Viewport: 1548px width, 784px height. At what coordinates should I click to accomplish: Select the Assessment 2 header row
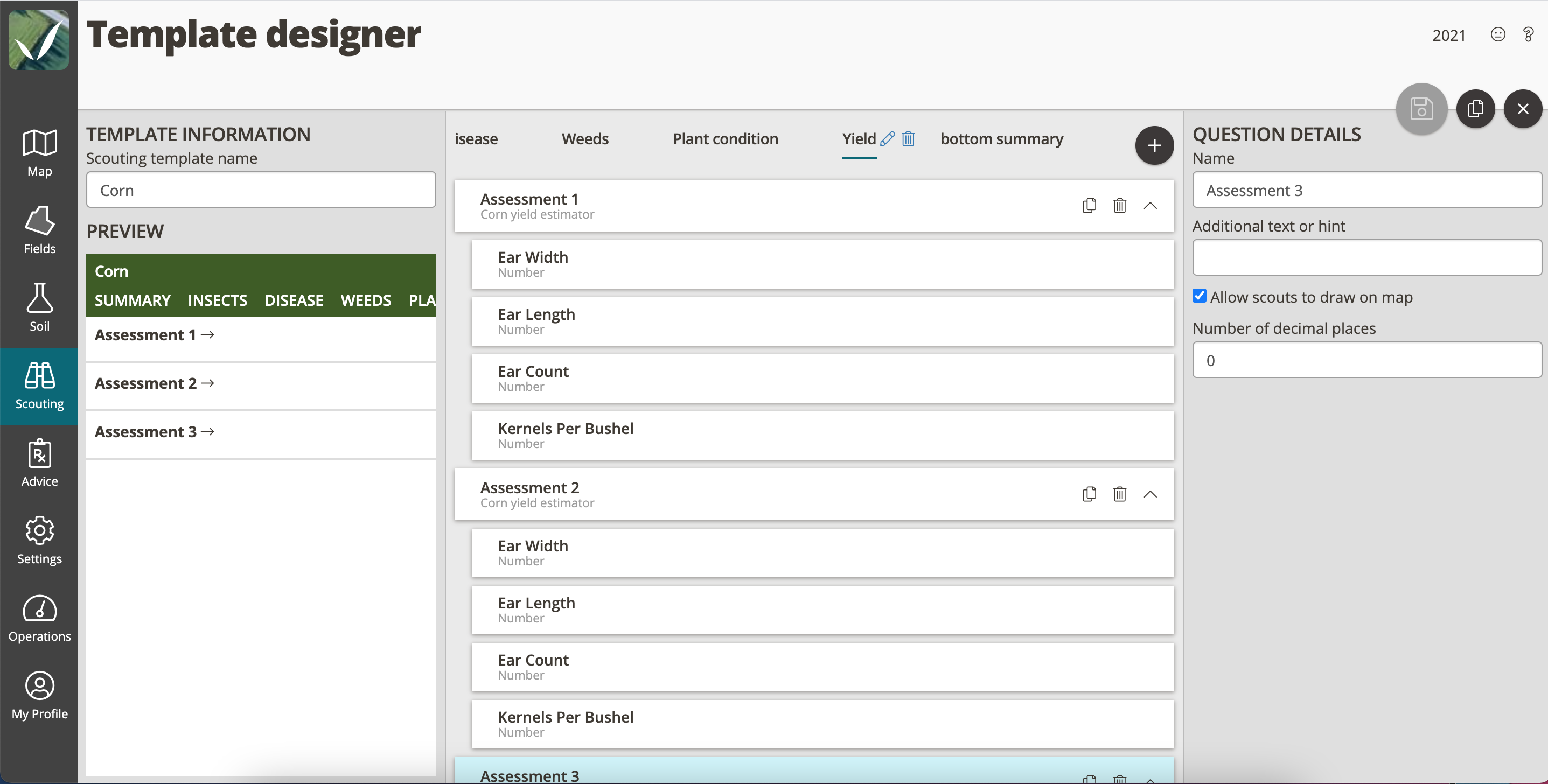(x=814, y=494)
